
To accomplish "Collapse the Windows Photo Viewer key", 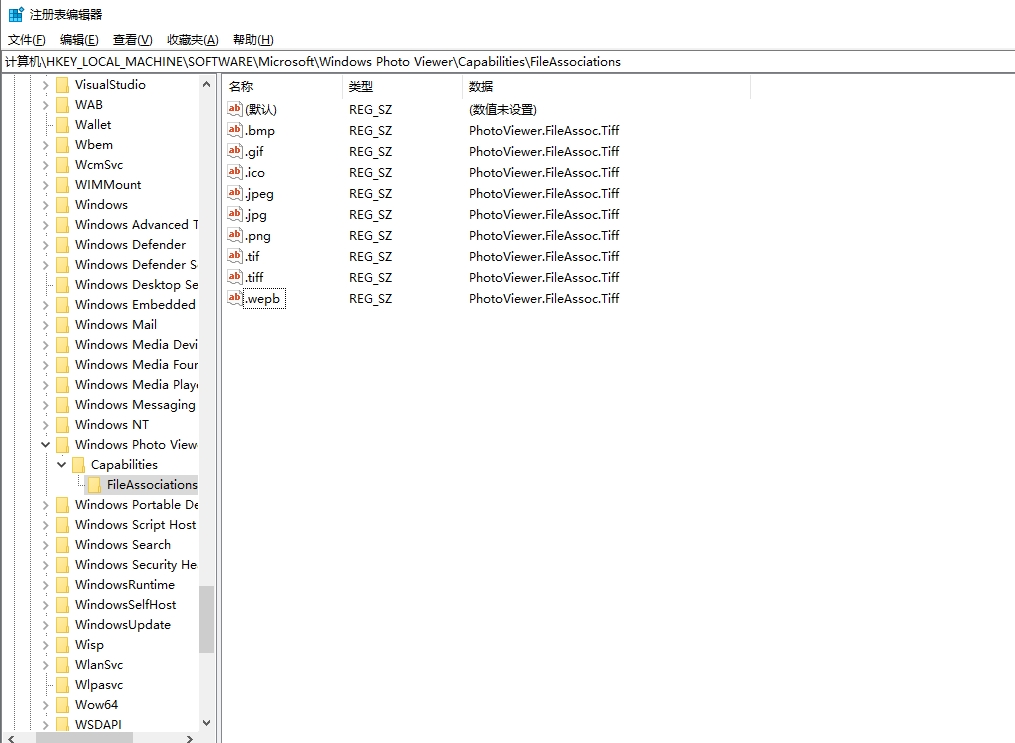I will tap(45, 445).
